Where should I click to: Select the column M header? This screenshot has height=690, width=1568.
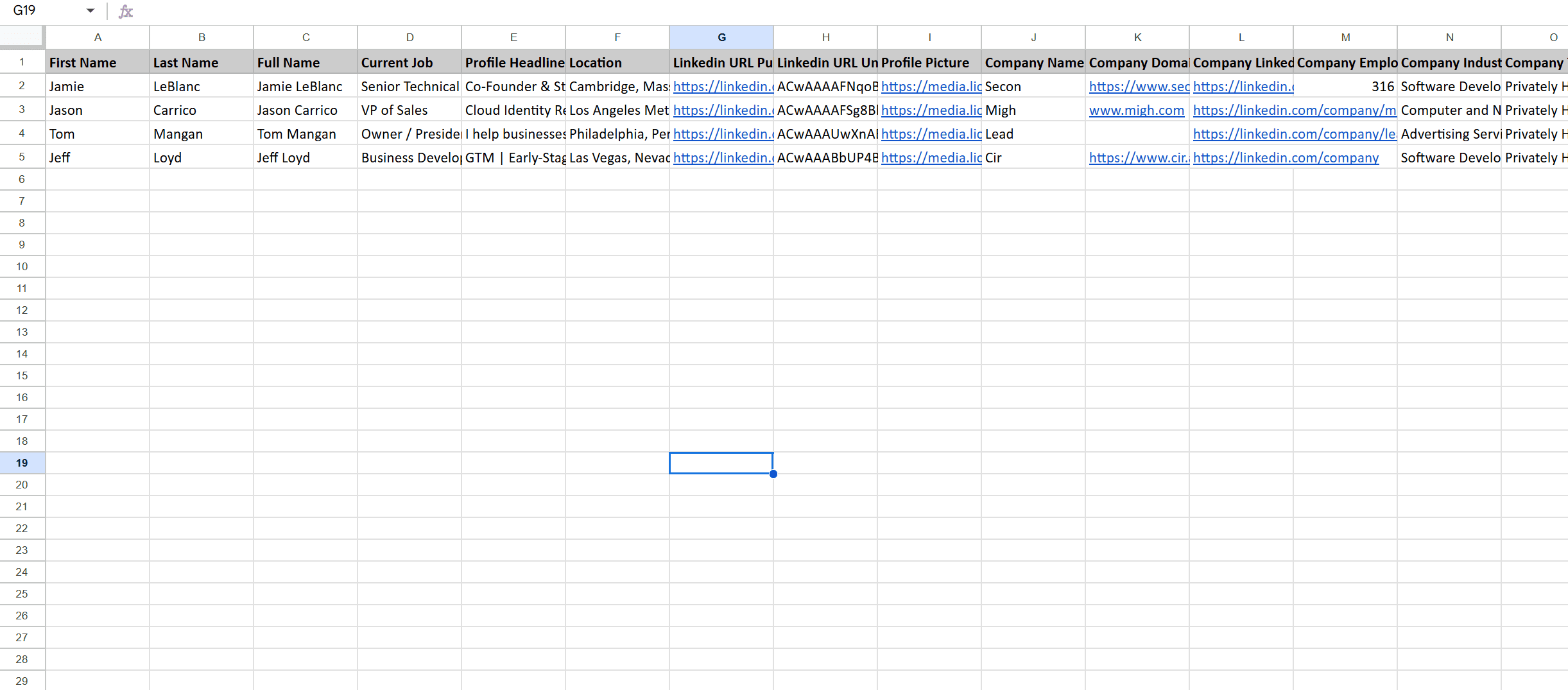click(1345, 37)
